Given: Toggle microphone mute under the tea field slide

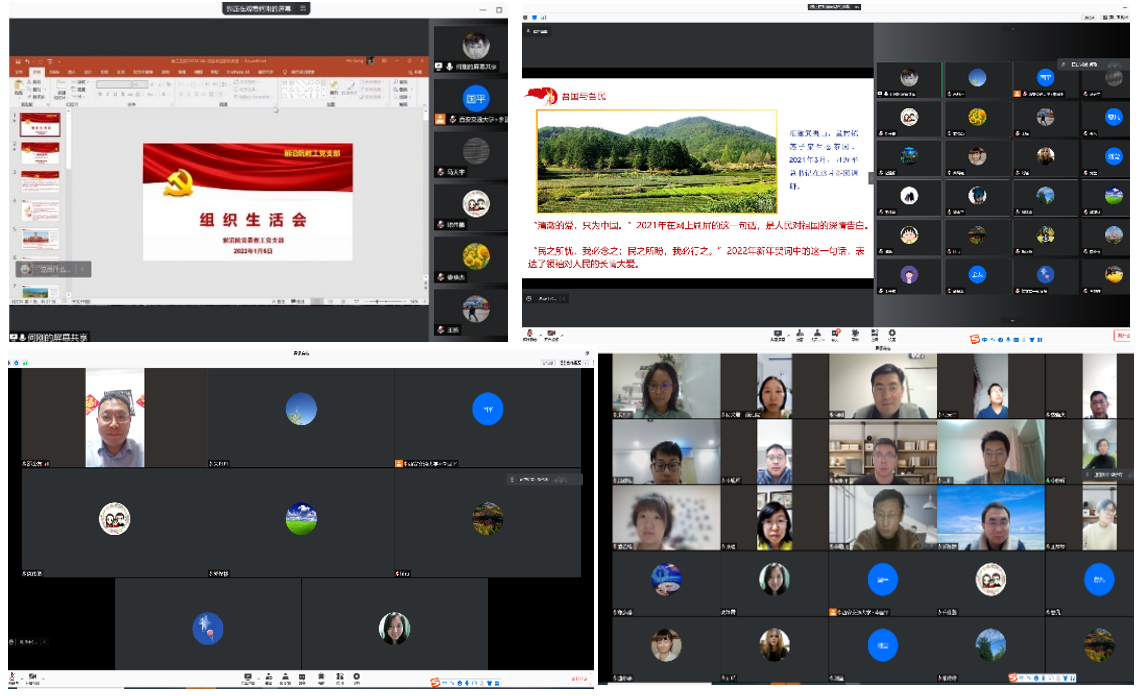Looking at the screenshot, I should tap(529, 335).
